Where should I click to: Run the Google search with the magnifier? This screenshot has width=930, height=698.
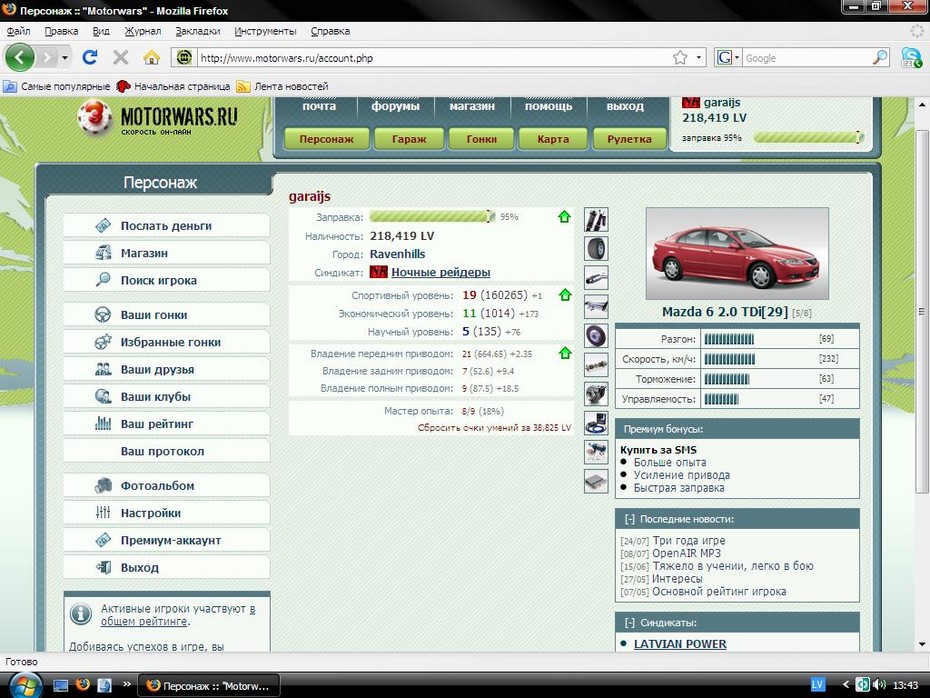[x=880, y=58]
